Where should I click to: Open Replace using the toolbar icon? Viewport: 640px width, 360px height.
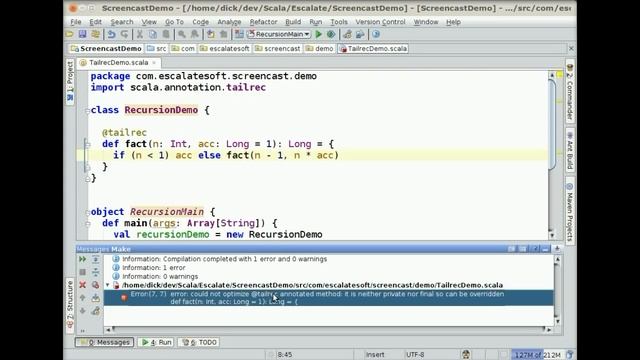[195, 34]
